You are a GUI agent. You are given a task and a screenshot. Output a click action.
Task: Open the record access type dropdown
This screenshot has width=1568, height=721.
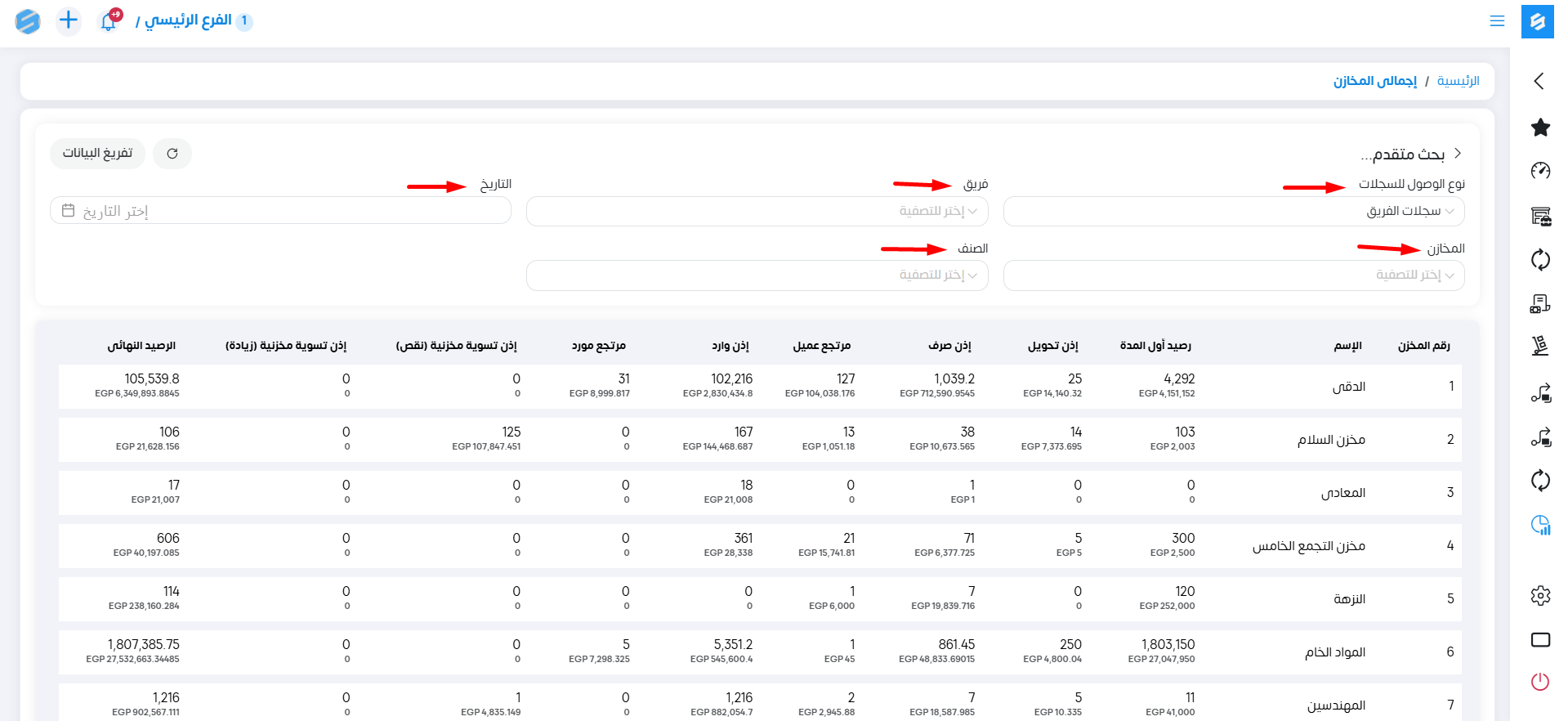[1233, 212]
